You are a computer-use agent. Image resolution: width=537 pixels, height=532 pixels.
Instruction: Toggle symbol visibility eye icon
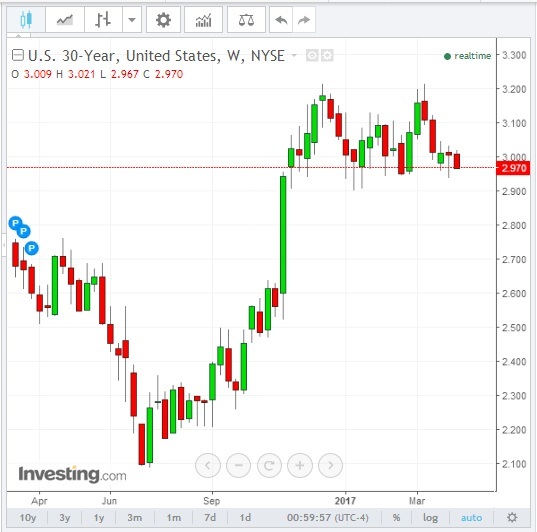pos(312,55)
